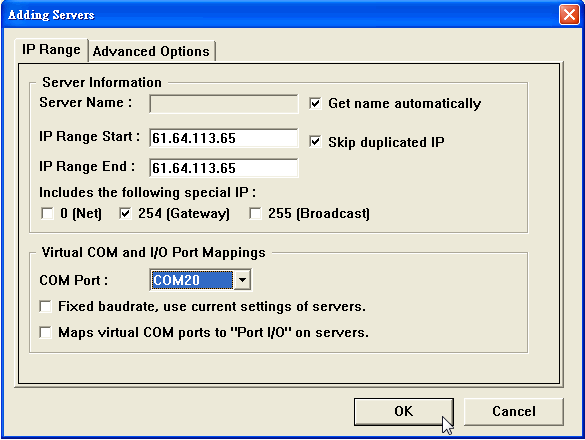The height and width of the screenshot is (440, 585).
Task: Enable the 0 (Net) special IP
Action: coord(47,213)
